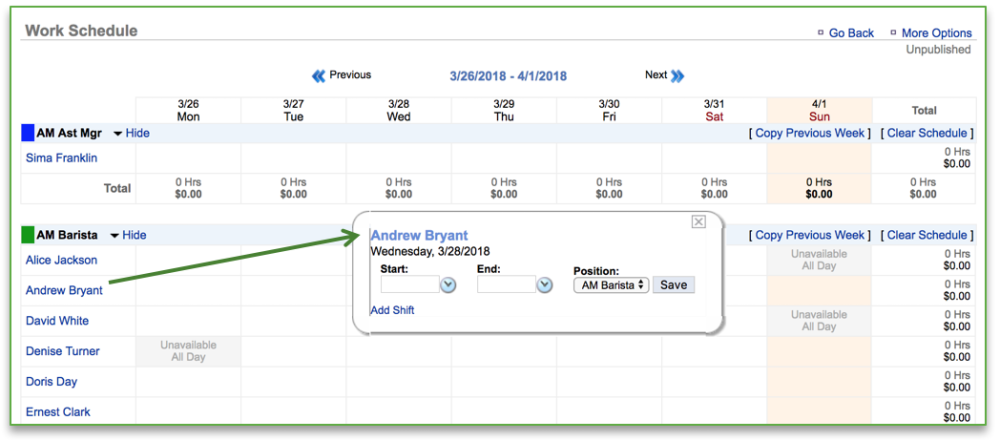Open More Options link
This screenshot has width=1000, height=441.
[936, 33]
